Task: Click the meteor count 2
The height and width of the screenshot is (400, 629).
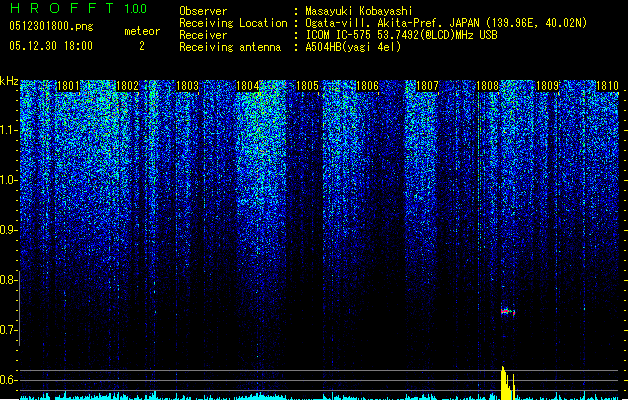Action: [x=142, y=46]
